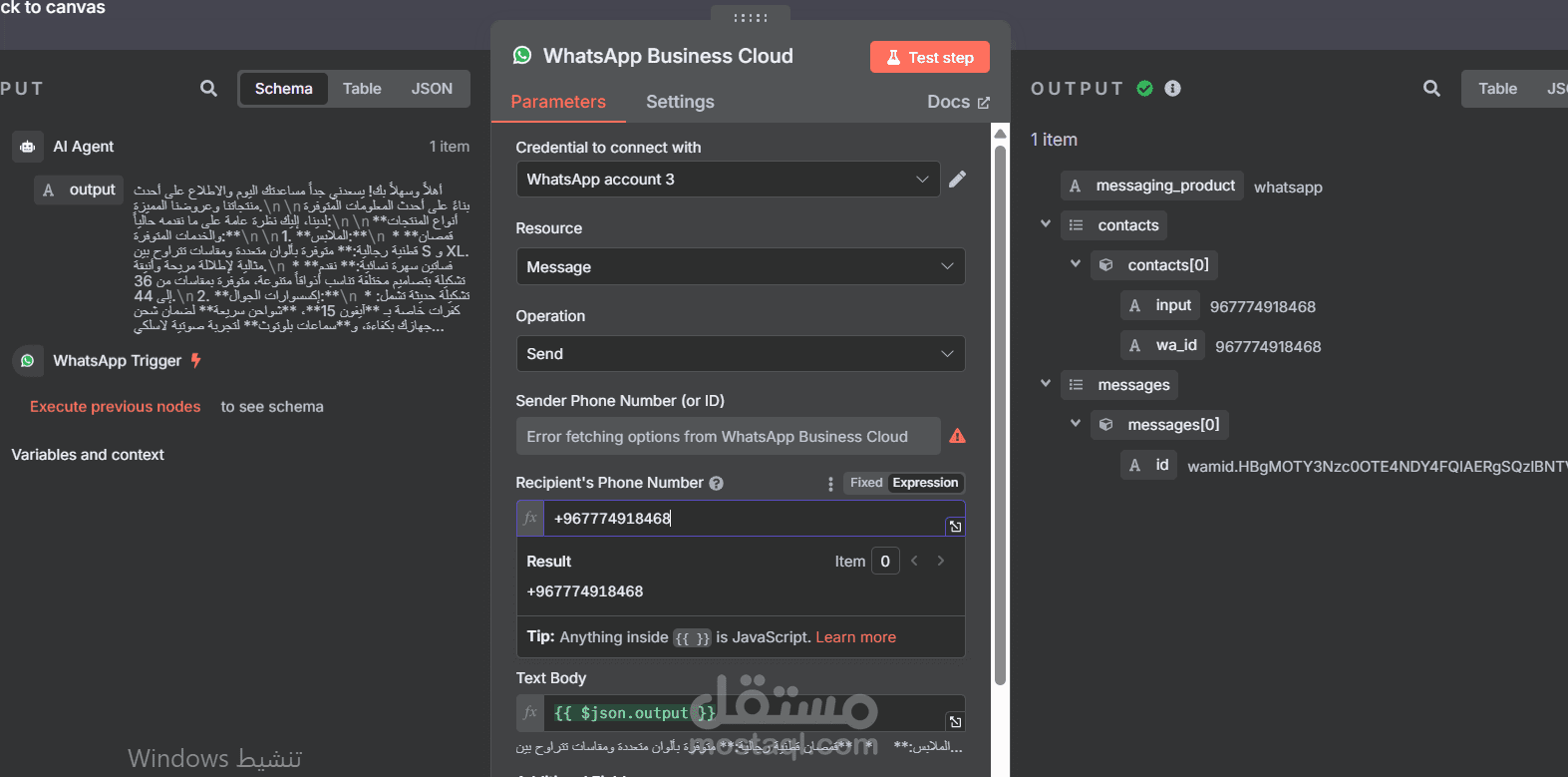Expand the Text Body expression editor

pos(955,721)
